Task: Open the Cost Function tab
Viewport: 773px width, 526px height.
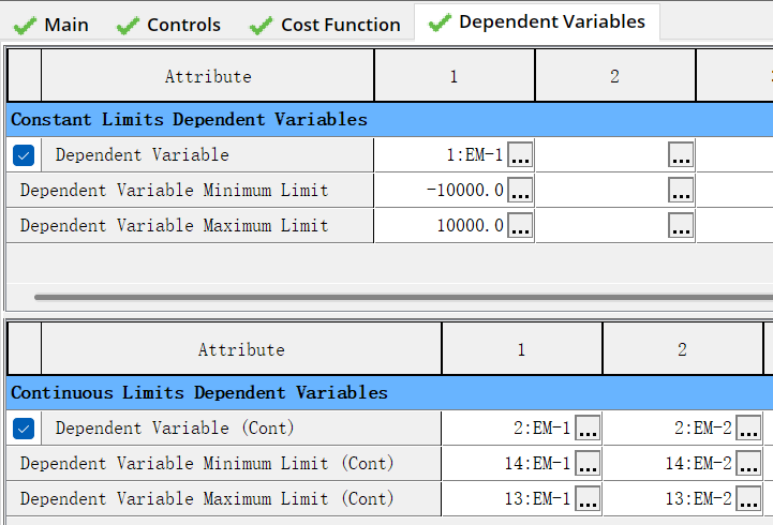Action: (x=326, y=25)
